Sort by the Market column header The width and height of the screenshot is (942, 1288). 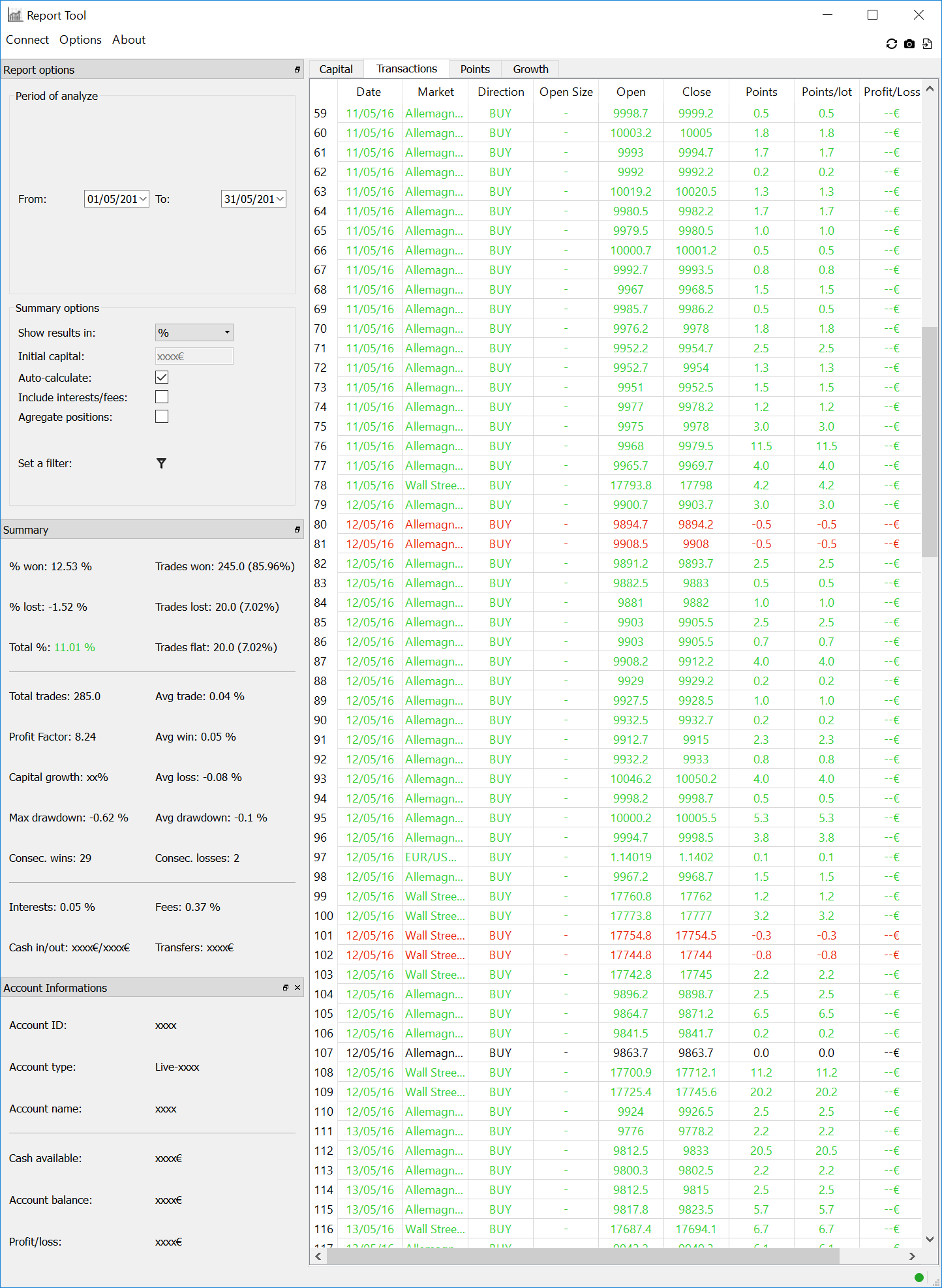coord(435,92)
